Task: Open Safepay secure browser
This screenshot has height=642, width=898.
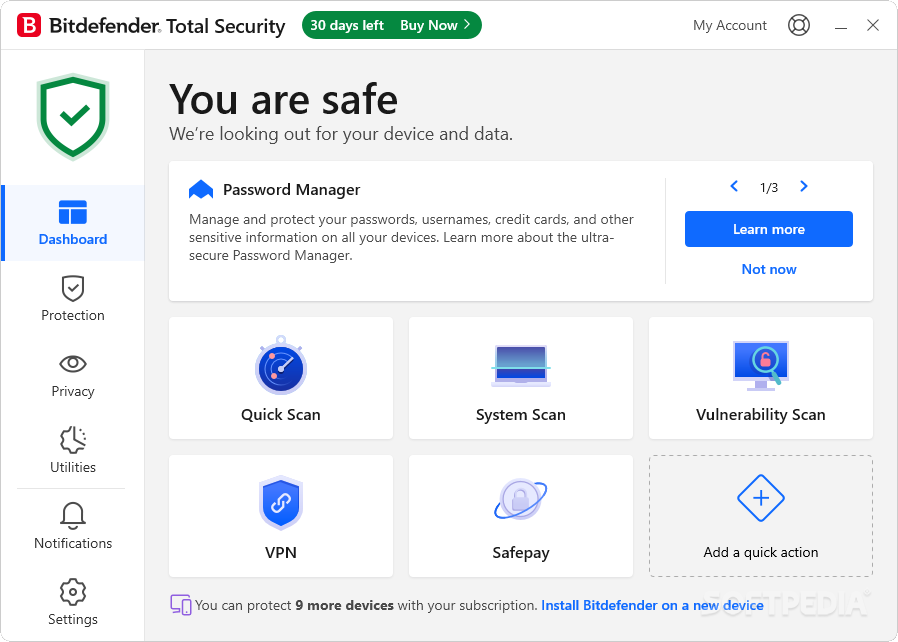Action: click(x=520, y=516)
